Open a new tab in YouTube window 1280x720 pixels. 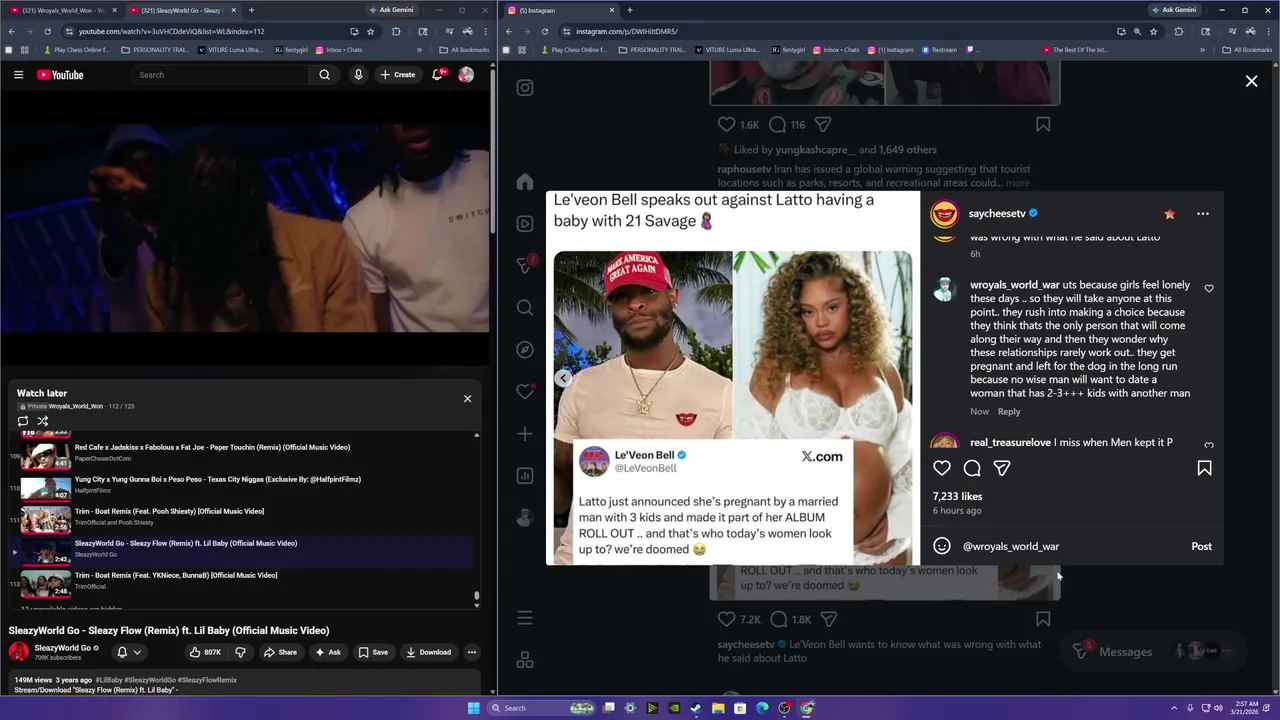pyautogui.click(x=251, y=10)
